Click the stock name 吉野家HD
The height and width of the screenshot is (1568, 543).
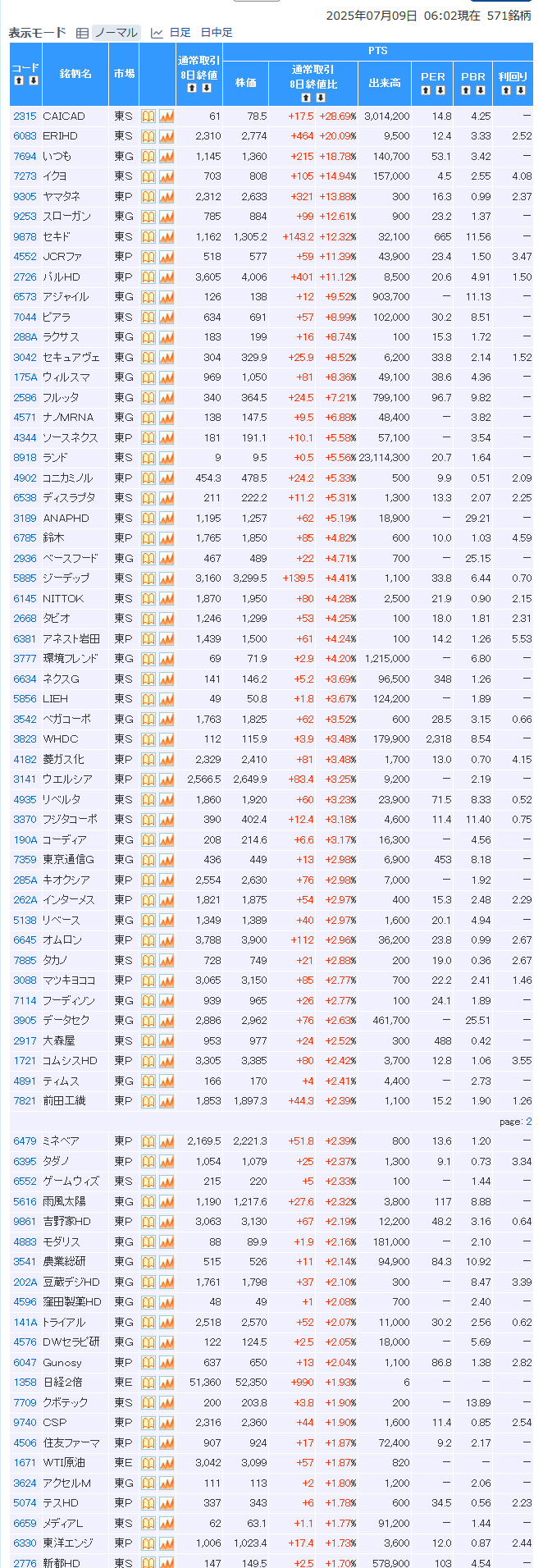click(66, 1222)
